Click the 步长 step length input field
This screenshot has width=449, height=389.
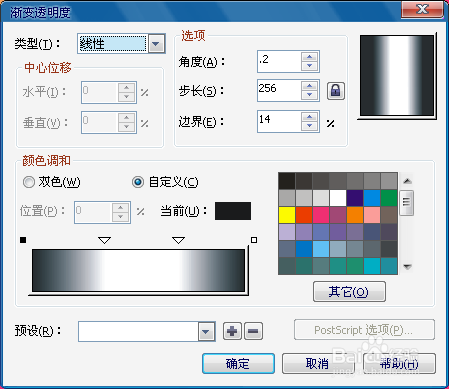(279, 90)
